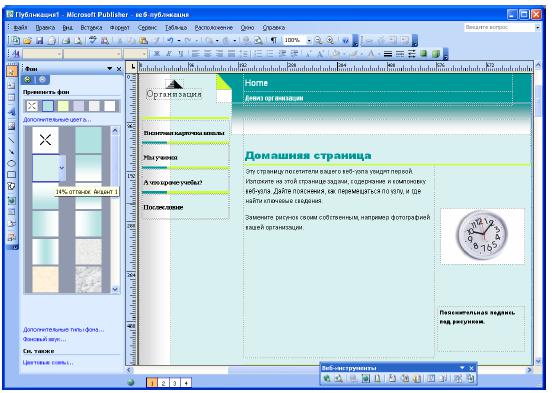Click the Underline formatting icon
The width and height of the screenshot is (552, 393).
[x=181, y=54]
